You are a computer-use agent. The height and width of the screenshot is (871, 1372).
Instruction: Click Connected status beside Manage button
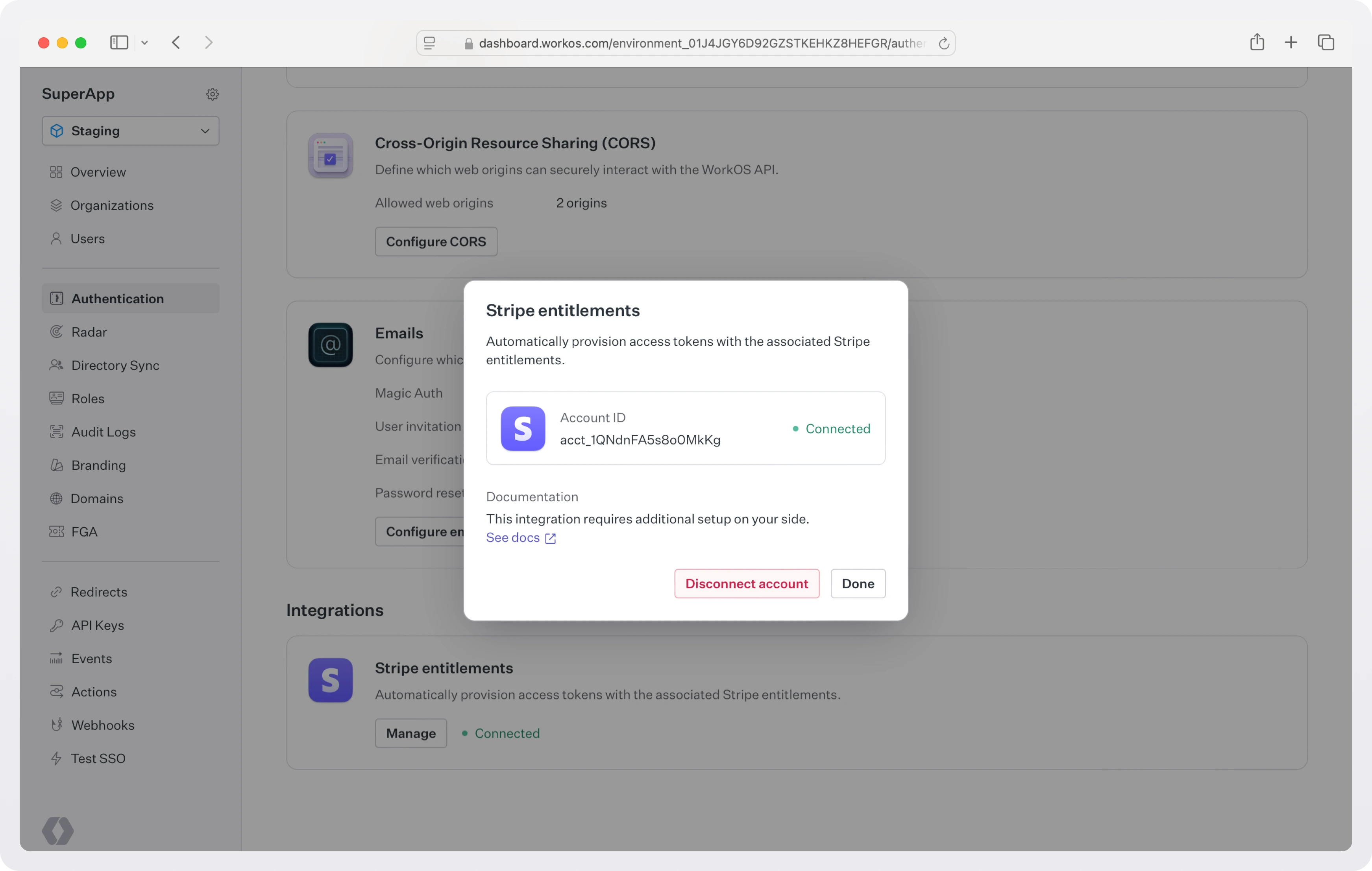[500, 734]
